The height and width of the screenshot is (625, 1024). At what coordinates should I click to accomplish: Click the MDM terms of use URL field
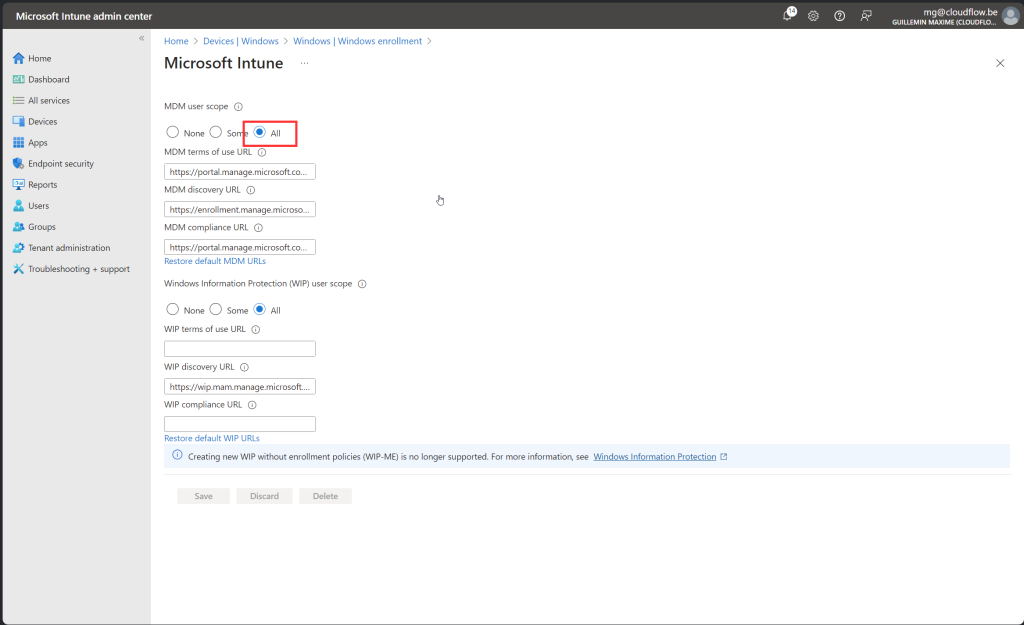tap(240, 172)
